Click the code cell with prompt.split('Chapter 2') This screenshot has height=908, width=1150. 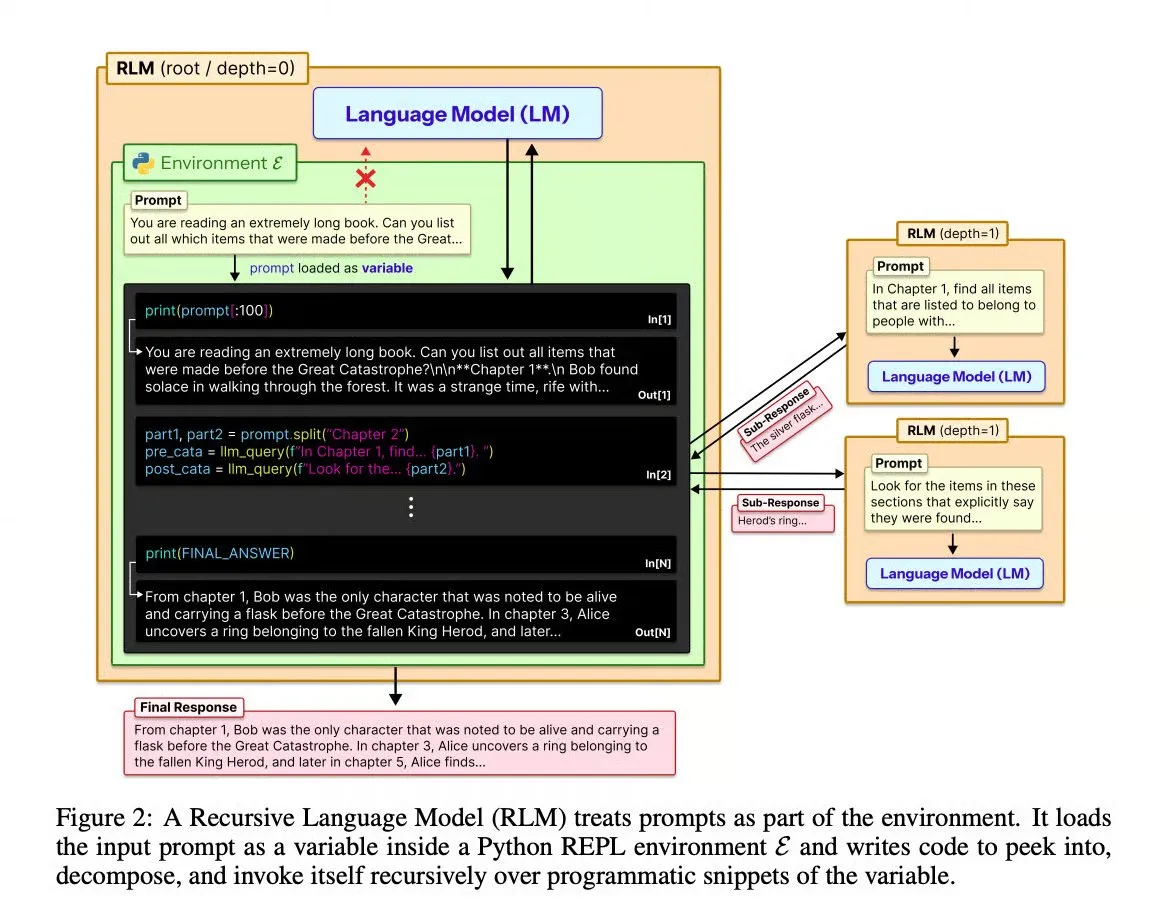(406, 452)
